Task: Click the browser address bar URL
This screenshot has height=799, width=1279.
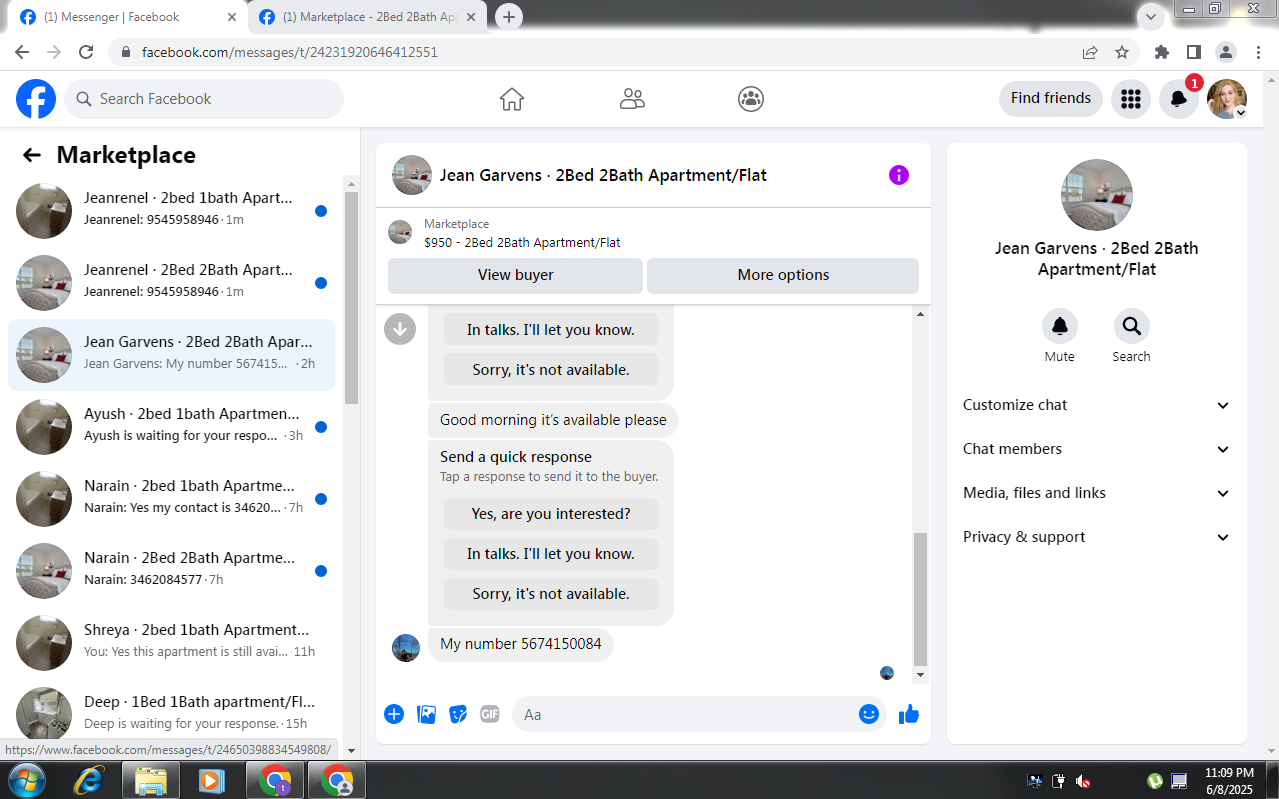Action: (x=290, y=52)
